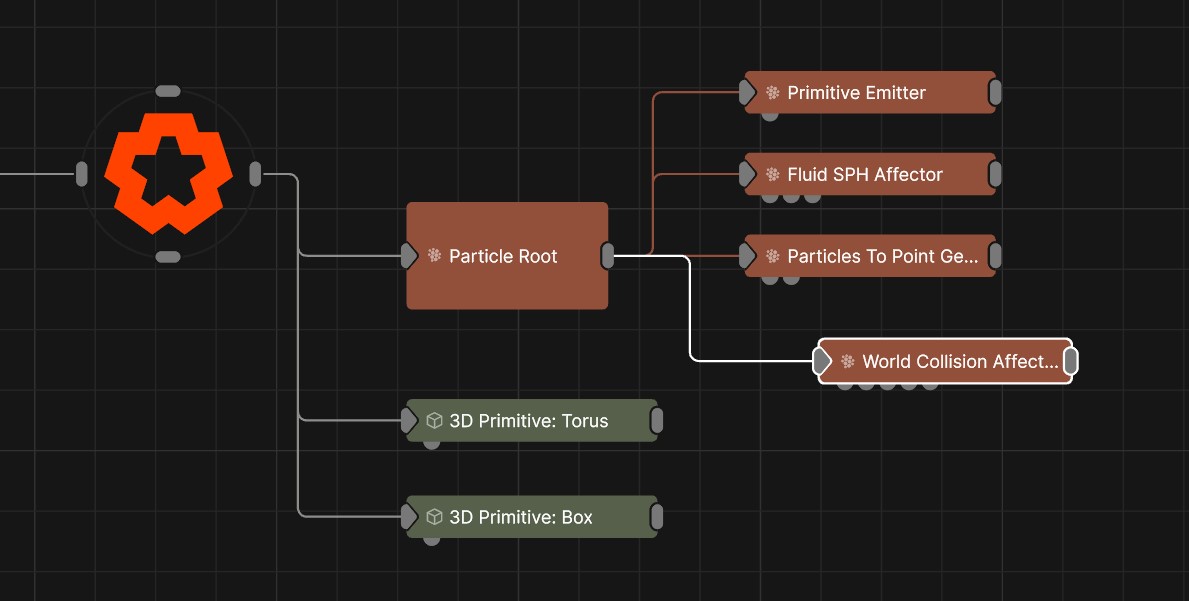Click Particles To Point Ge... input arrow port

[747, 256]
